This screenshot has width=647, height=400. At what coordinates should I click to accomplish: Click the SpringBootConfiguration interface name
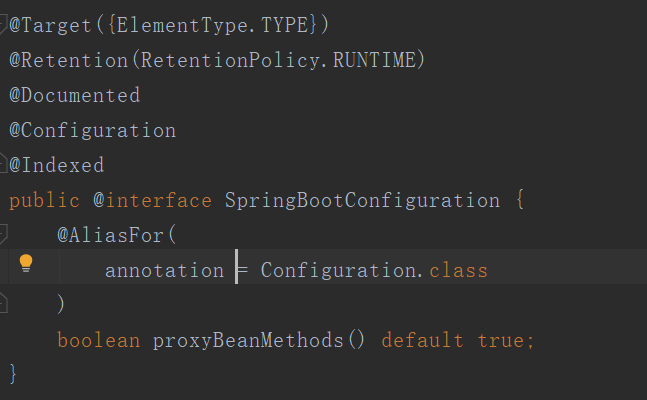(x=362, y=200)
